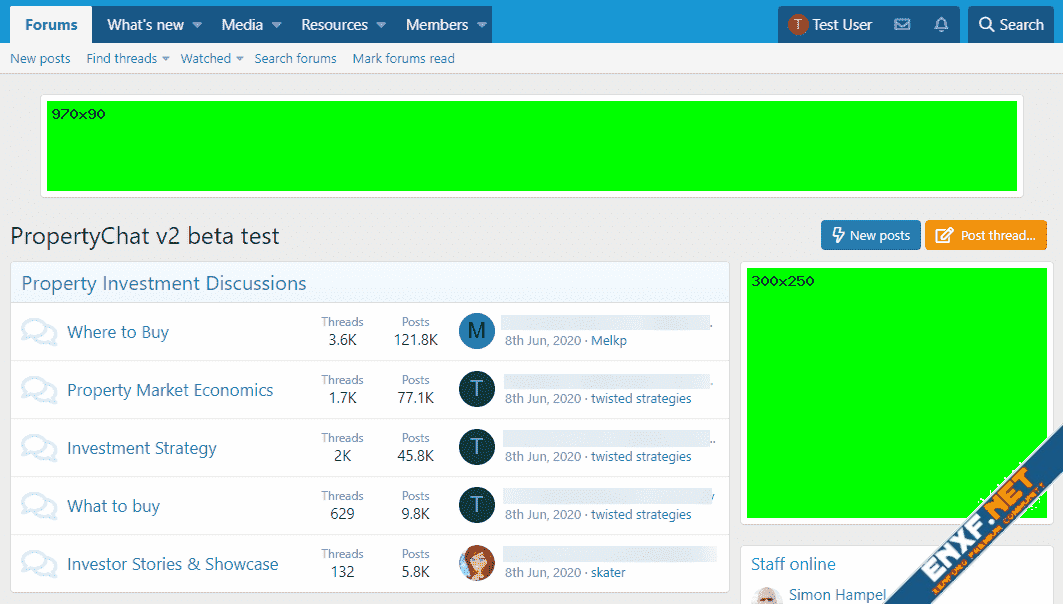Open the inbox envelope icon
Viewport: 1063px width, 604px height.
pyautogui.click(x=902, y=25)
